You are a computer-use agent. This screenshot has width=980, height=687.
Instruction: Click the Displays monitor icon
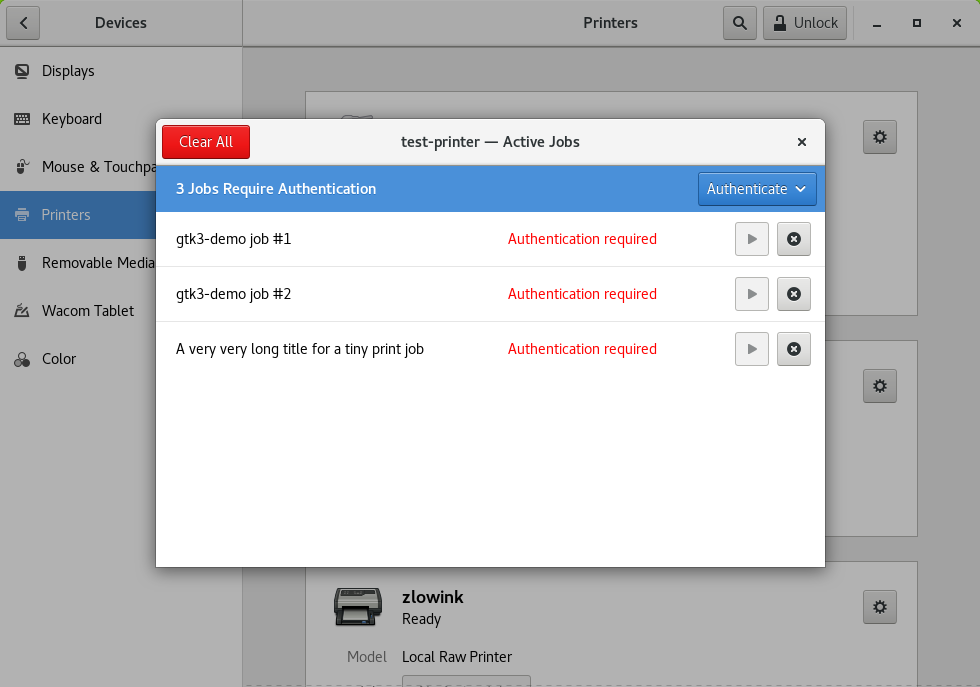tap(22, 71)
